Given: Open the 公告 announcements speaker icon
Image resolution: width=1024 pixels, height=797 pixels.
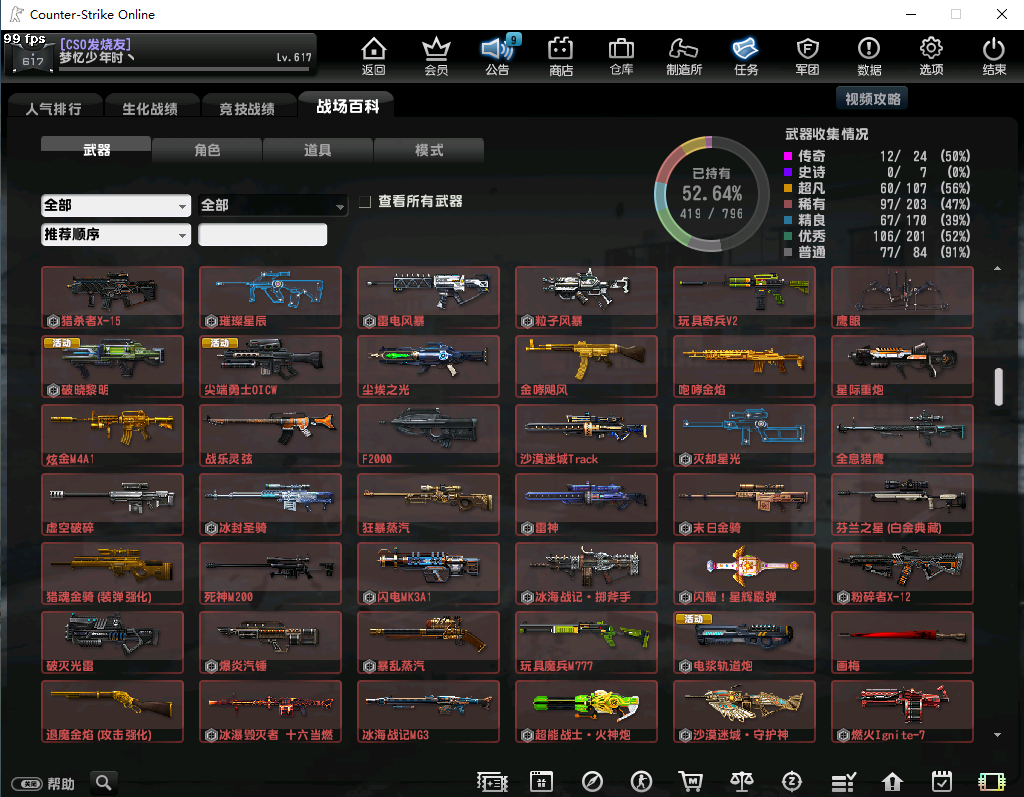Looking at the screenshot, I should point(496,55).
